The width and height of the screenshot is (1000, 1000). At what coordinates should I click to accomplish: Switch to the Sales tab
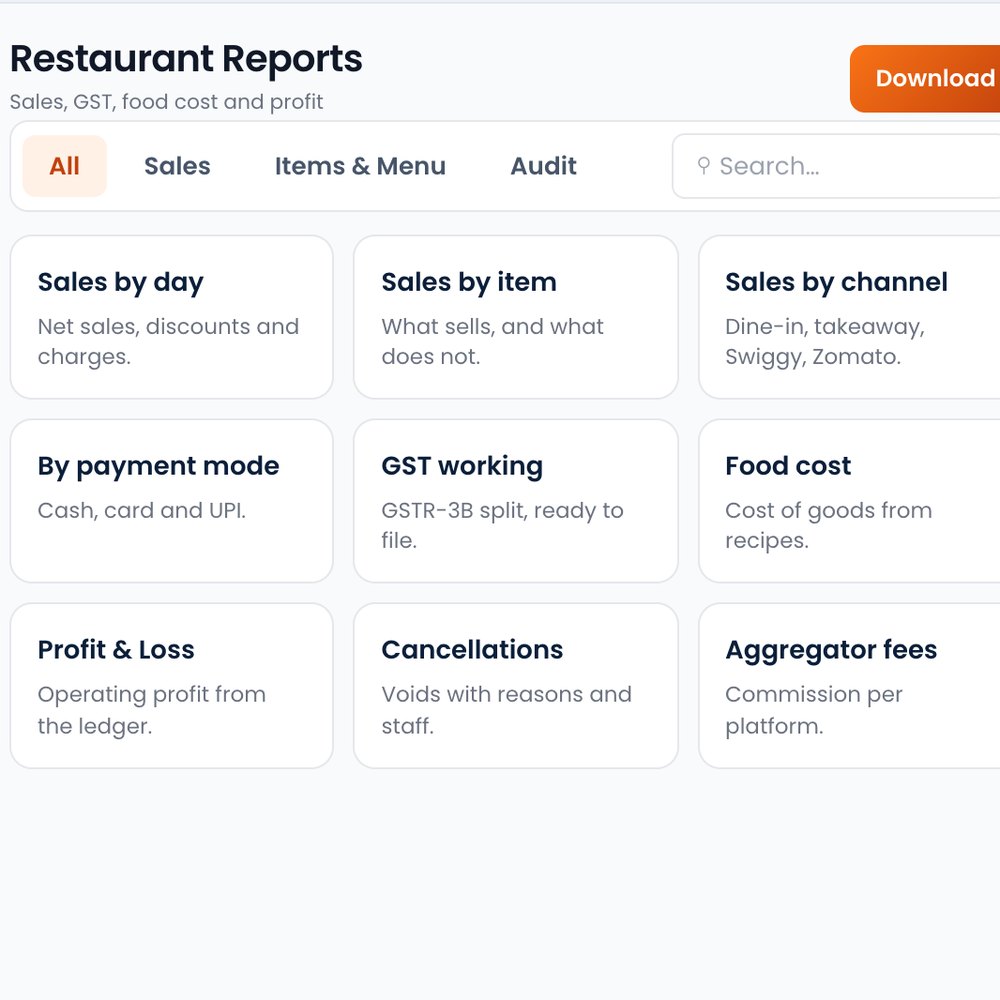coord(177,166)
